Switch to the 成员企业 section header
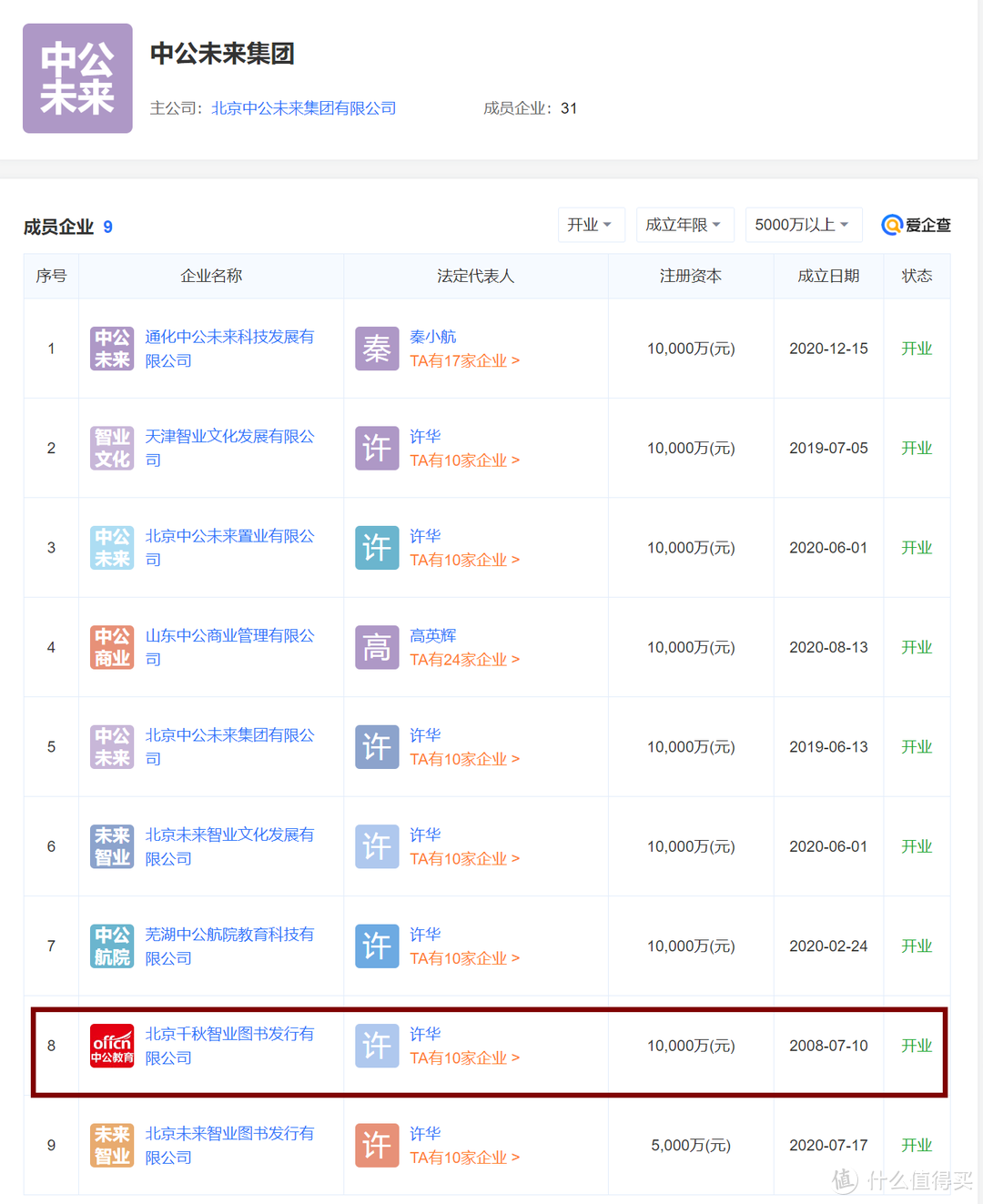The height and width of the screenshot is (1204, 983). click(x=60, y=228)
